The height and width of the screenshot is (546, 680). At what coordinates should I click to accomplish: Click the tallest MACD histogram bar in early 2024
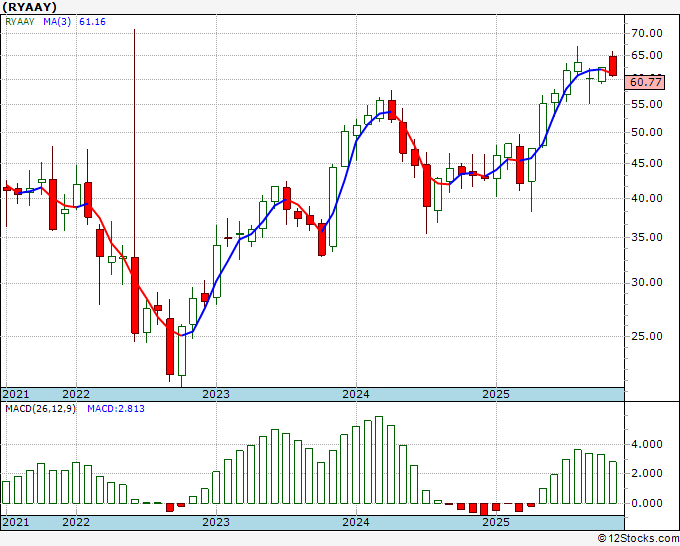click(x=379, y=460)
